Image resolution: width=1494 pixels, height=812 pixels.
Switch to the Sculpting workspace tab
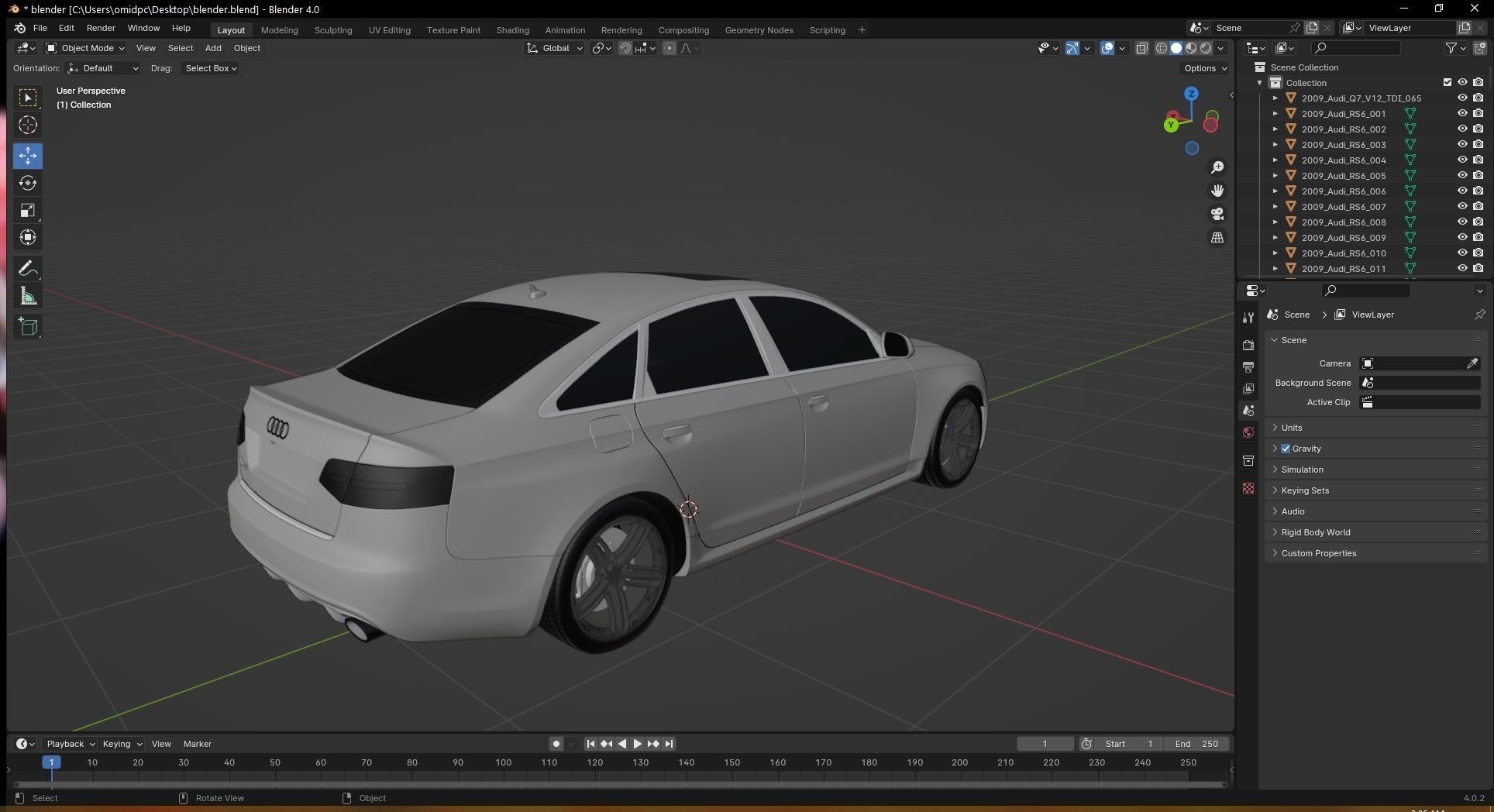(x=333, y=30)
